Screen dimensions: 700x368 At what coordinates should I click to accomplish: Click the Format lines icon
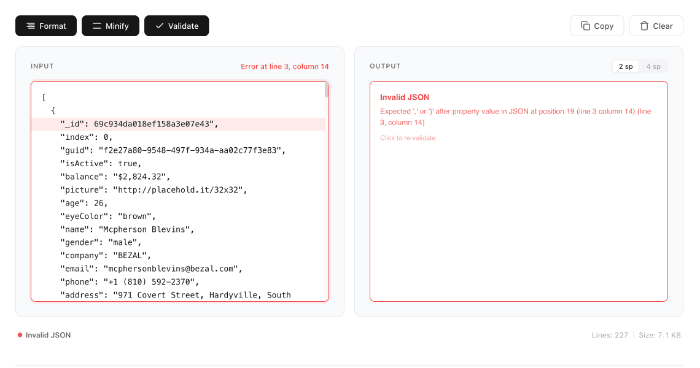(x=31, y=26)
